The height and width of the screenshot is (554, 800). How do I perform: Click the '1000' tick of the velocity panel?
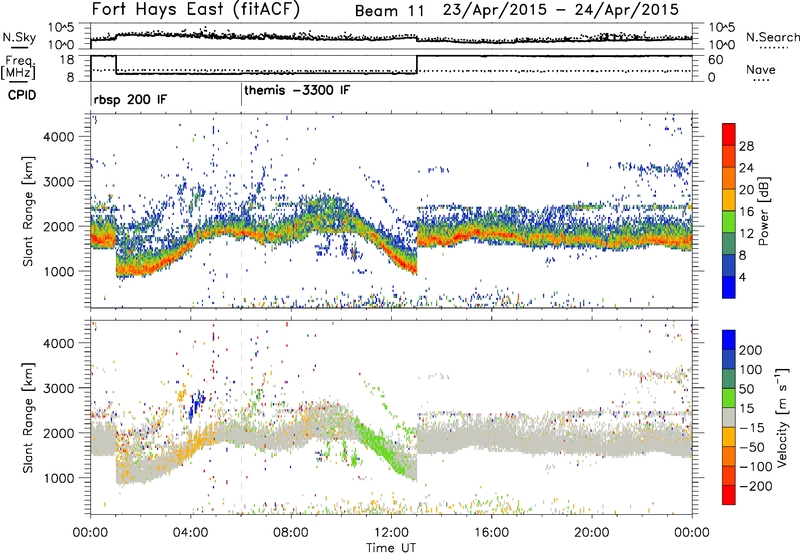tap(58, 478)
